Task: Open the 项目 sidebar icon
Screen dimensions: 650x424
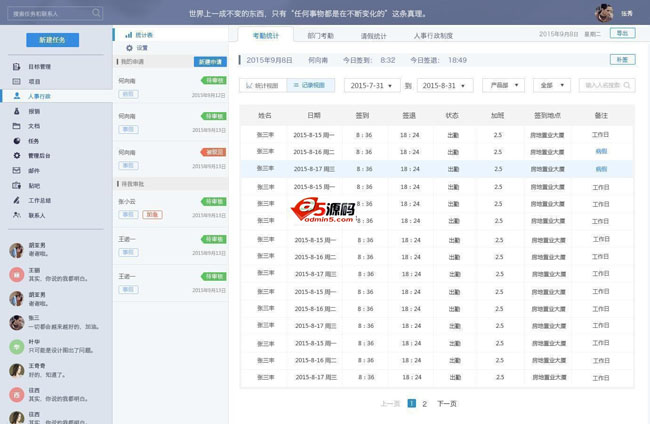Action: pos(16,81)
